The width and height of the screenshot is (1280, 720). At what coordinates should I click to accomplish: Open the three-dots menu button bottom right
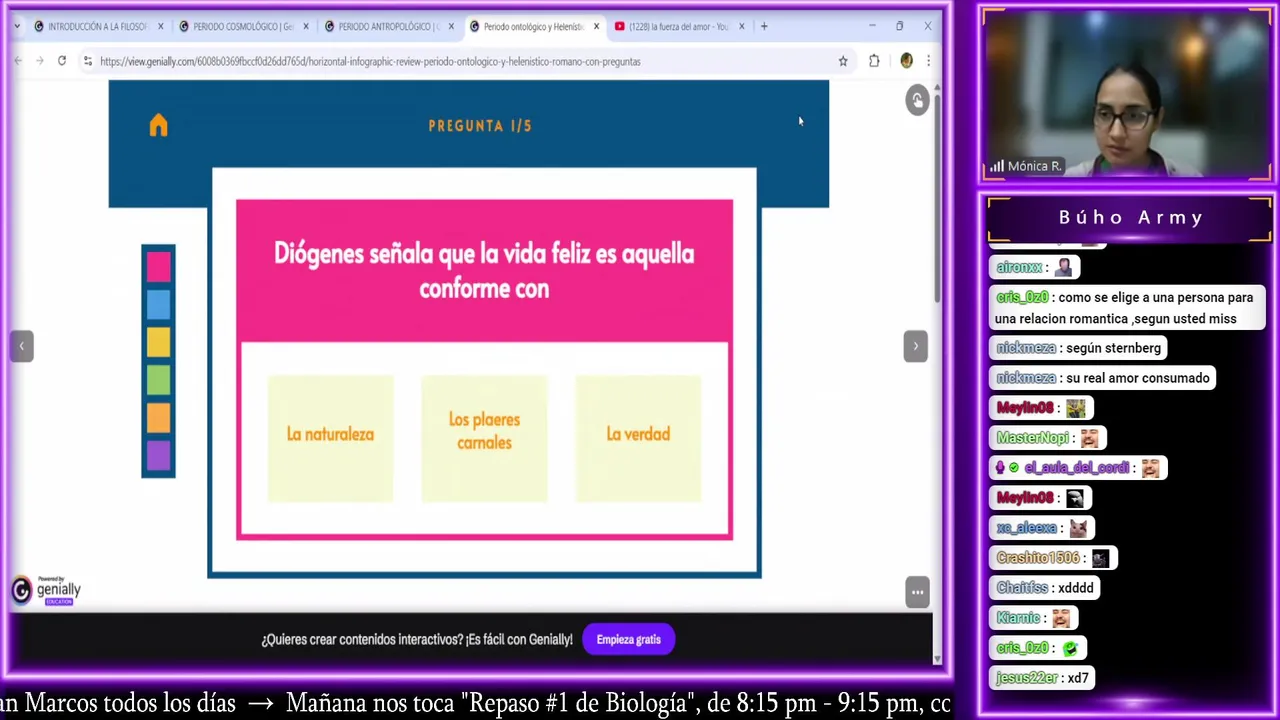coord(917,592)
